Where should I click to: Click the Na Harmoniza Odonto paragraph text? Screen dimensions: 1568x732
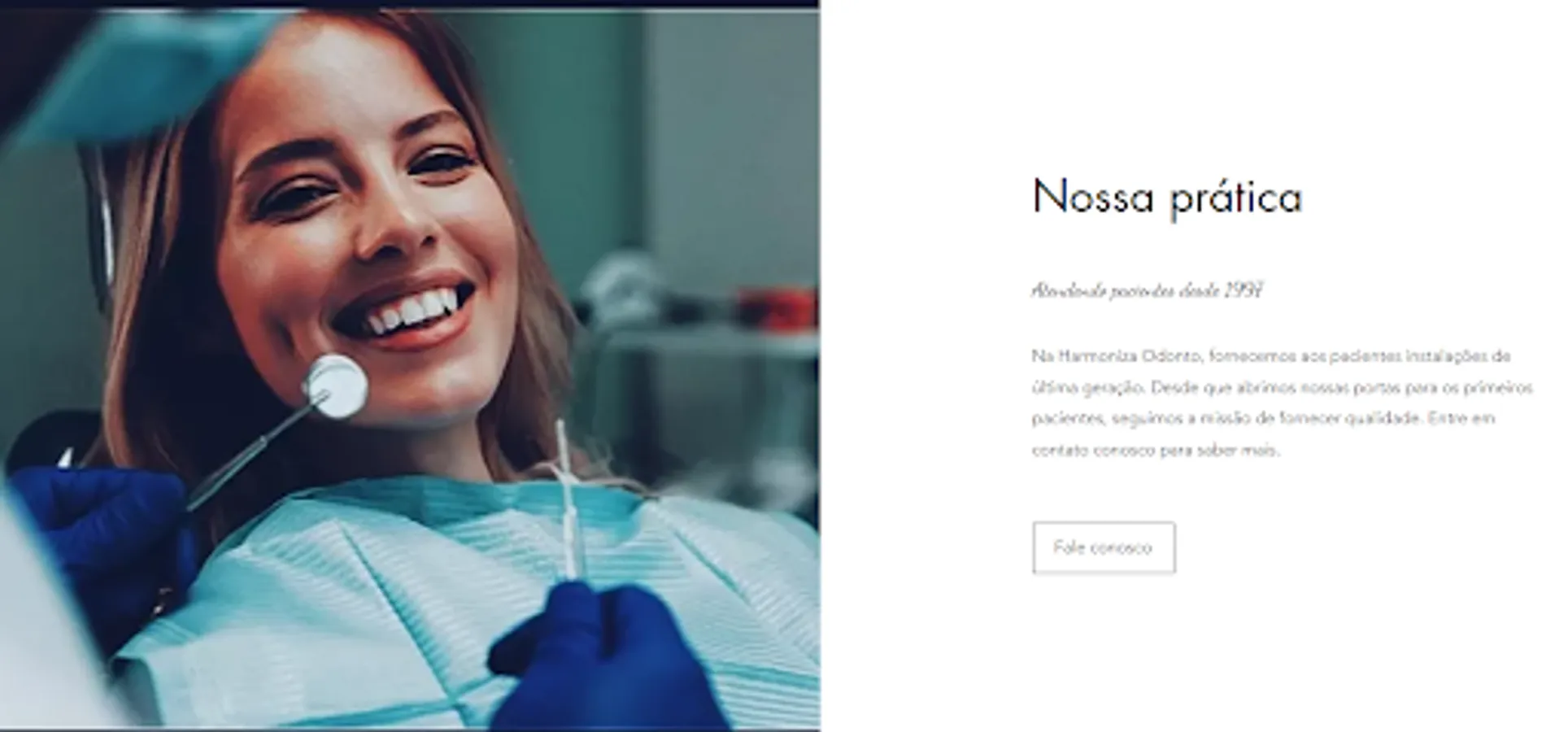click(1282, 403)
